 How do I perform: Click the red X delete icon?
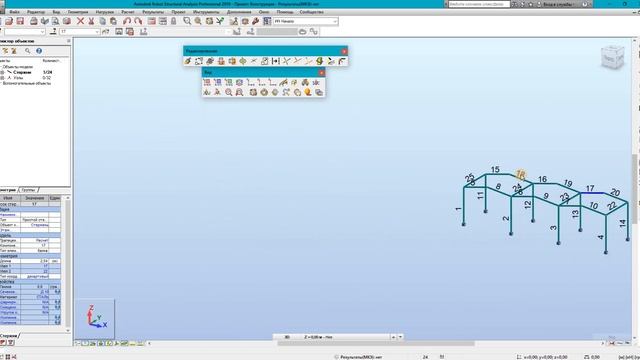point(80,21)
